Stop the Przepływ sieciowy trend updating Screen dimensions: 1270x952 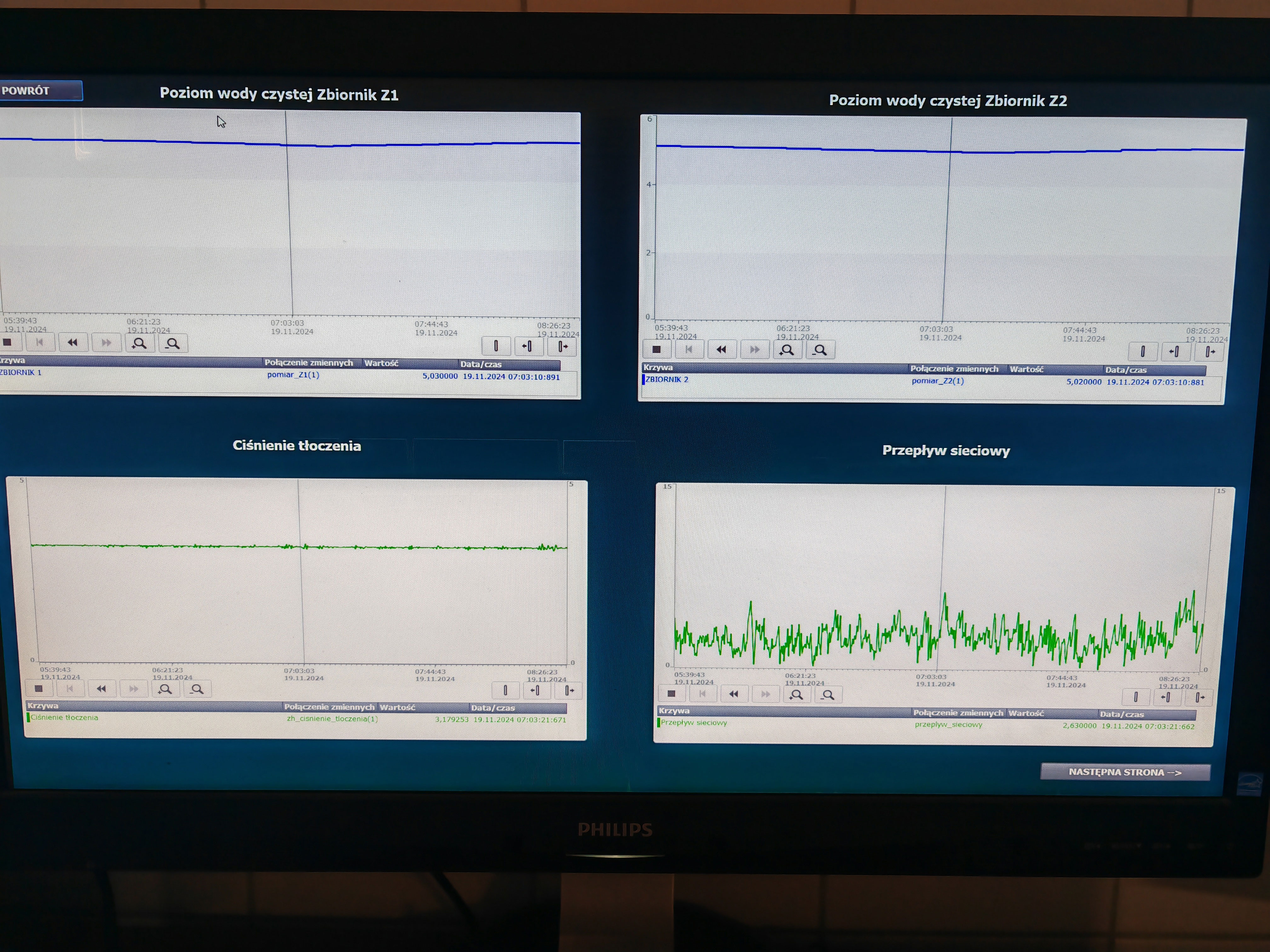pos(671,693)
